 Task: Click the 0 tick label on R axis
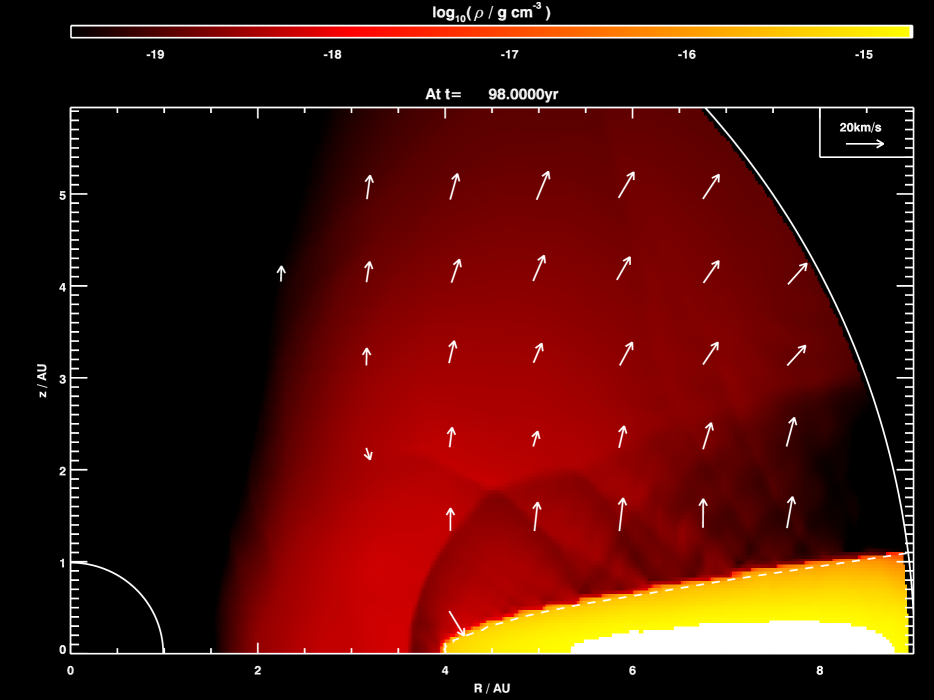coord(70,671)
